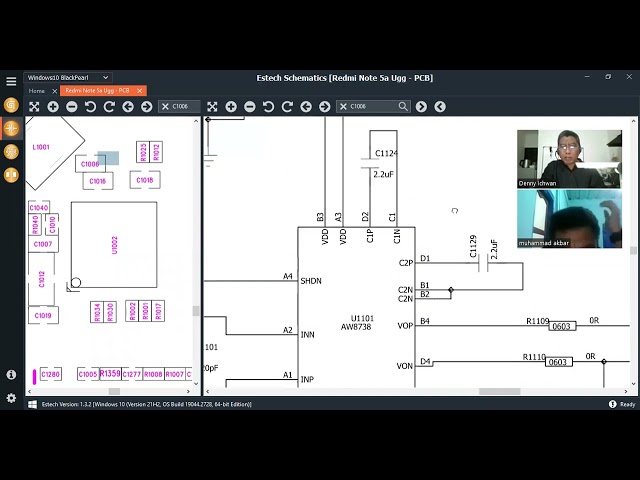The width and height of the screenshot is (640, 480).
Task: Select capacitor C1018 on the PCB
Action: (x=145, y=180)
